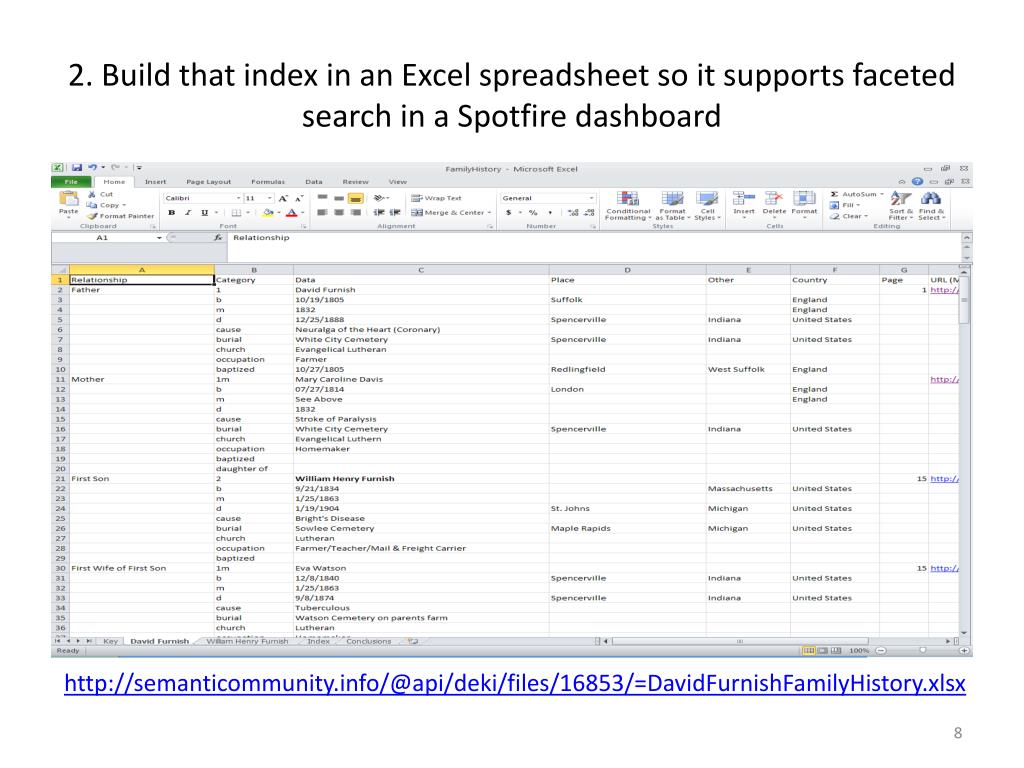Decrease font size with the small A icon
The image size is (1024, 768).
click(299, 198)
